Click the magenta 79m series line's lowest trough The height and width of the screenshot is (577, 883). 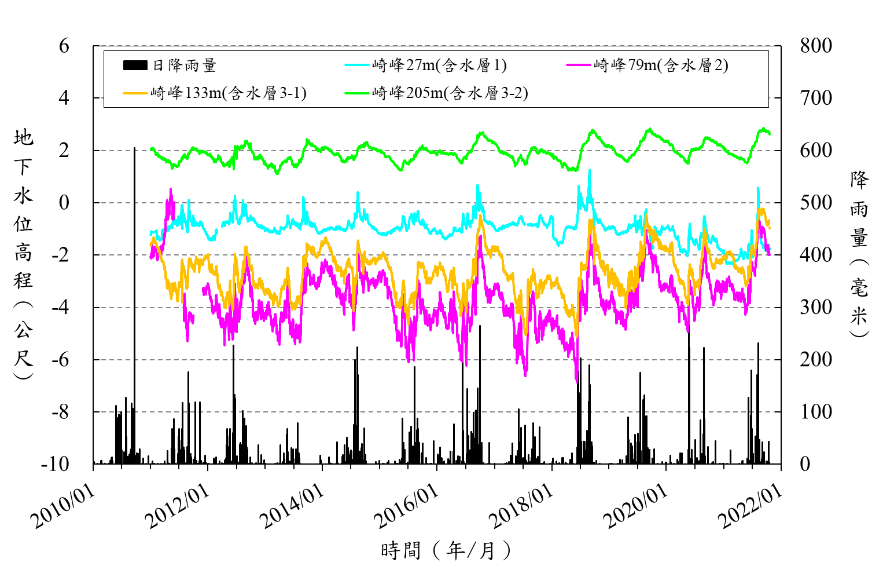(576, 379)
